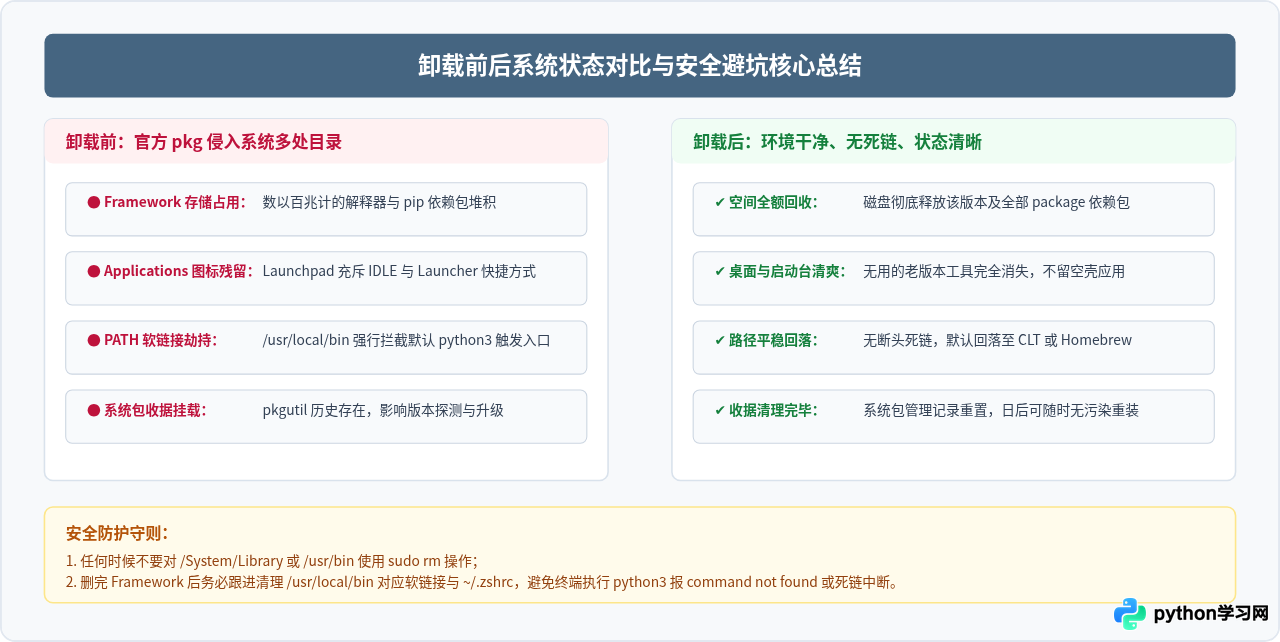Click the checkmark beside 路径平稳回落
Image resolution: width=1280 pixels, height=642 pixels.
[x=720, y=340]
